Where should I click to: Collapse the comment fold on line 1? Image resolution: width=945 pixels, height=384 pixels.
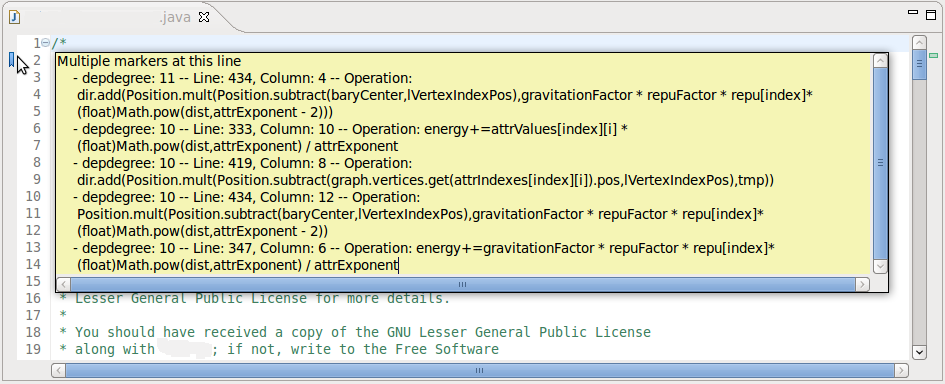[x=45, y=43]
